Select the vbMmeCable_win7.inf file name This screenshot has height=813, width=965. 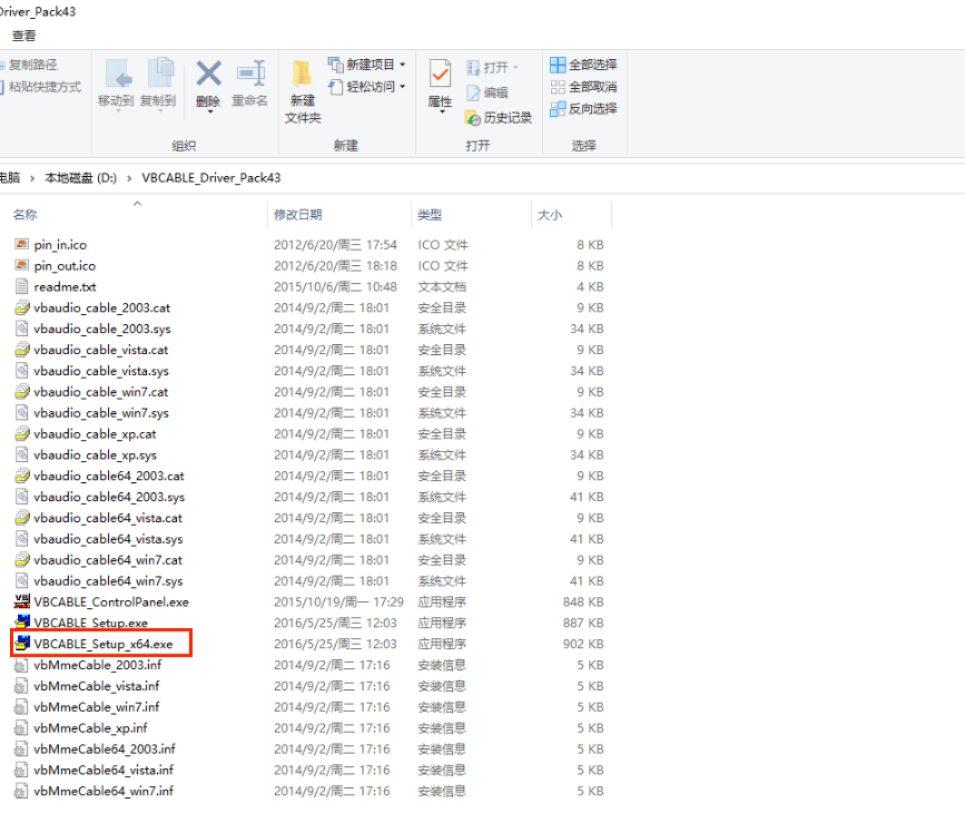point(97,707)
